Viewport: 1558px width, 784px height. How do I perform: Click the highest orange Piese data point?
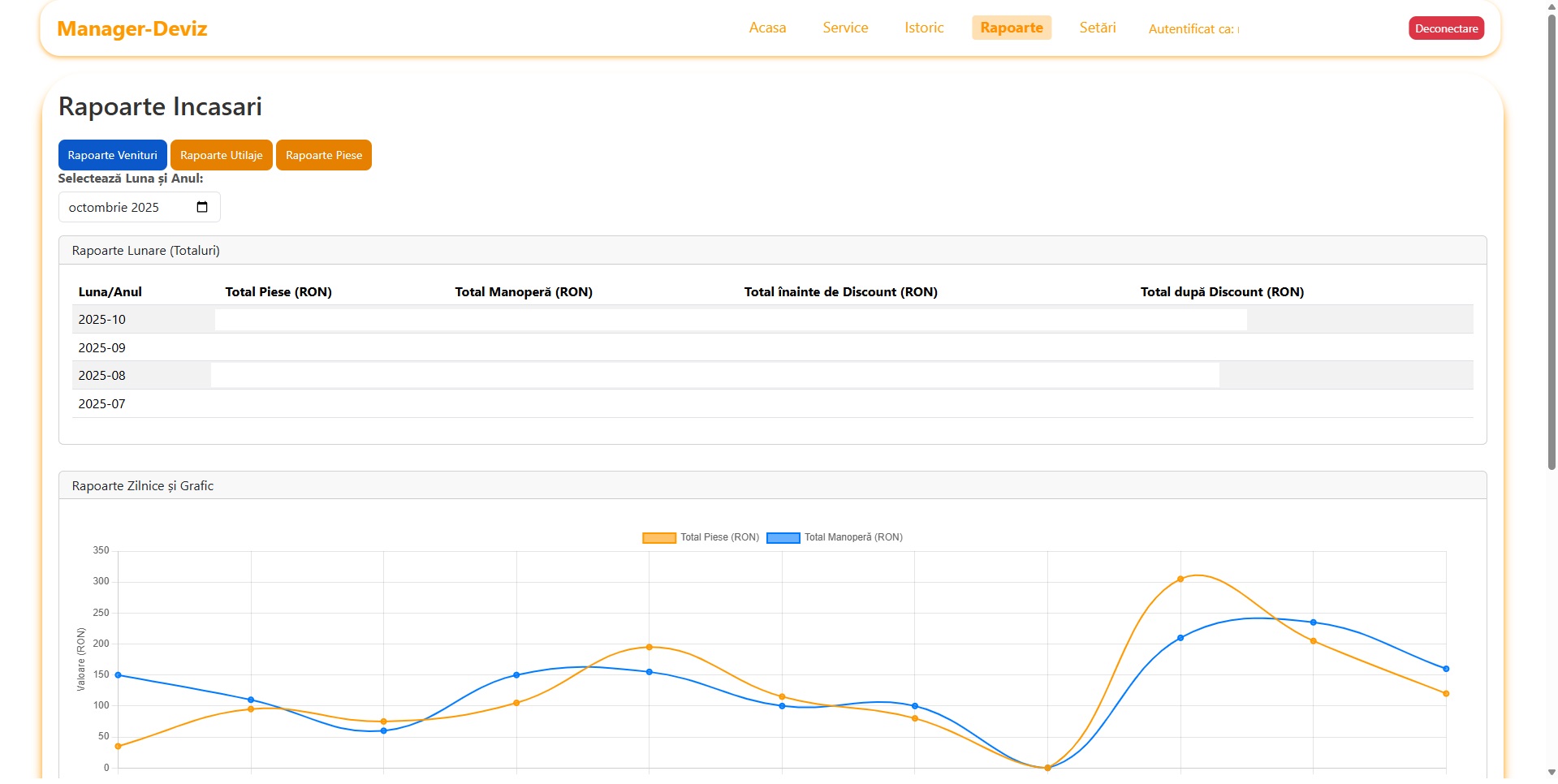[x=1180, y=579]
